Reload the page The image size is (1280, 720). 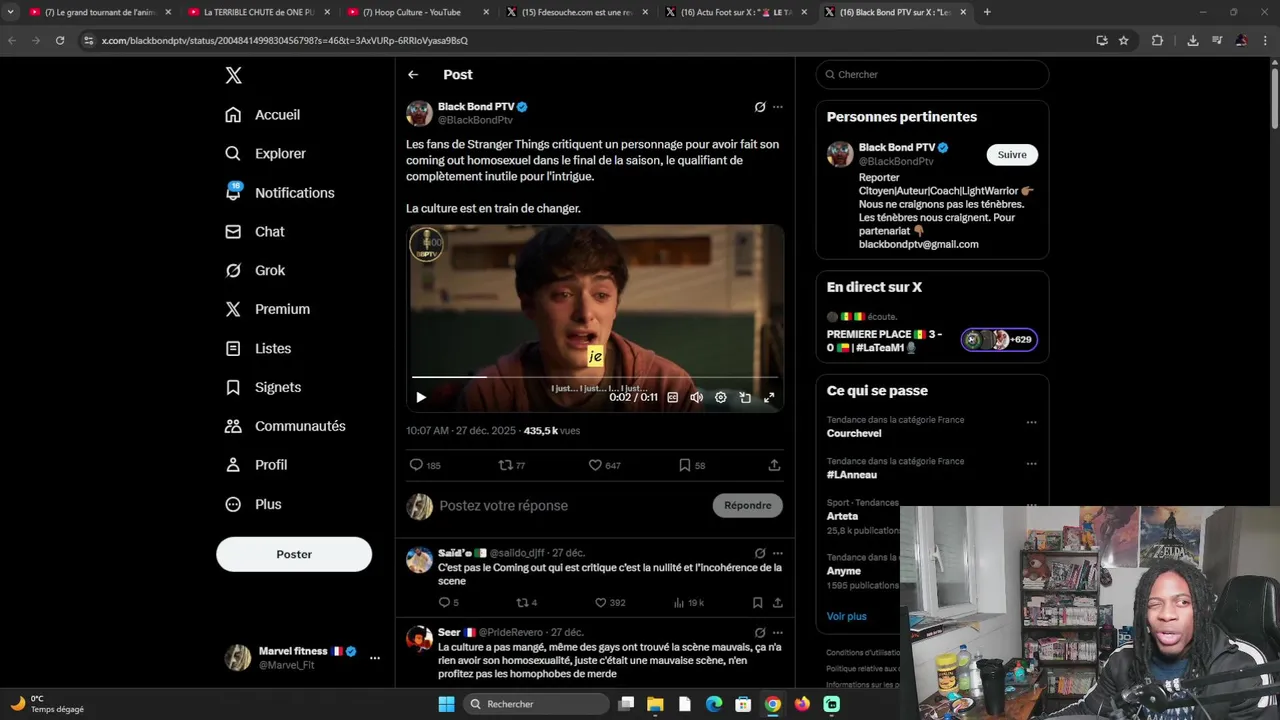[60, 40]
